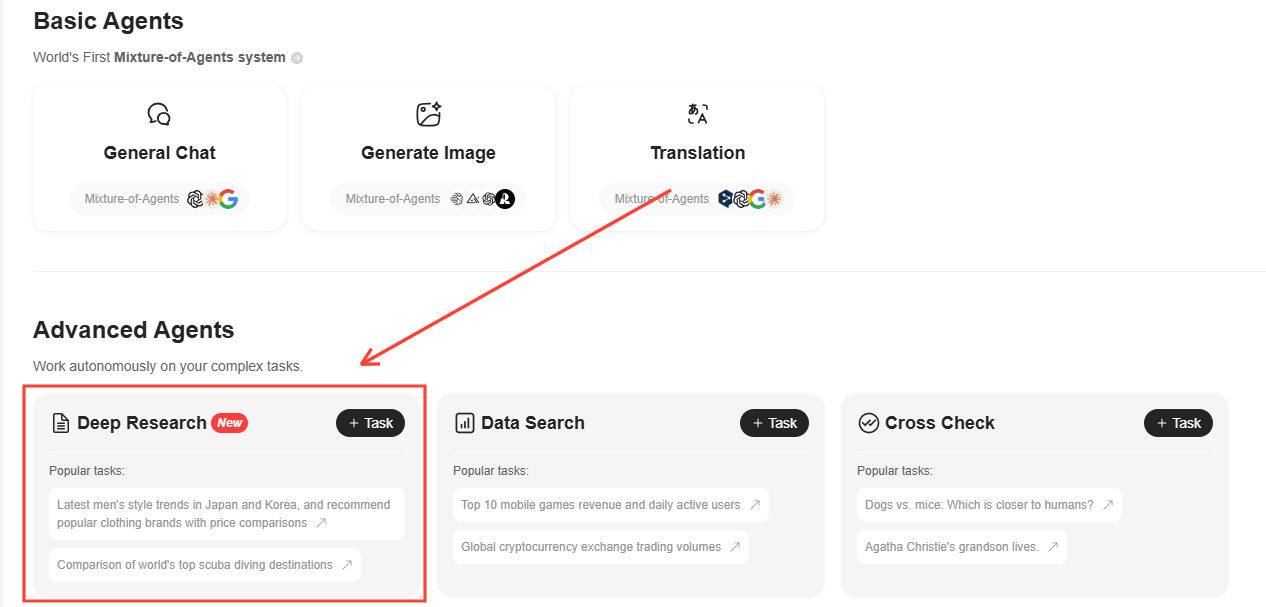Click the Google G icon under General Chat
The width and height of the screenshot is (1266, 607).
tap(228, 199)
